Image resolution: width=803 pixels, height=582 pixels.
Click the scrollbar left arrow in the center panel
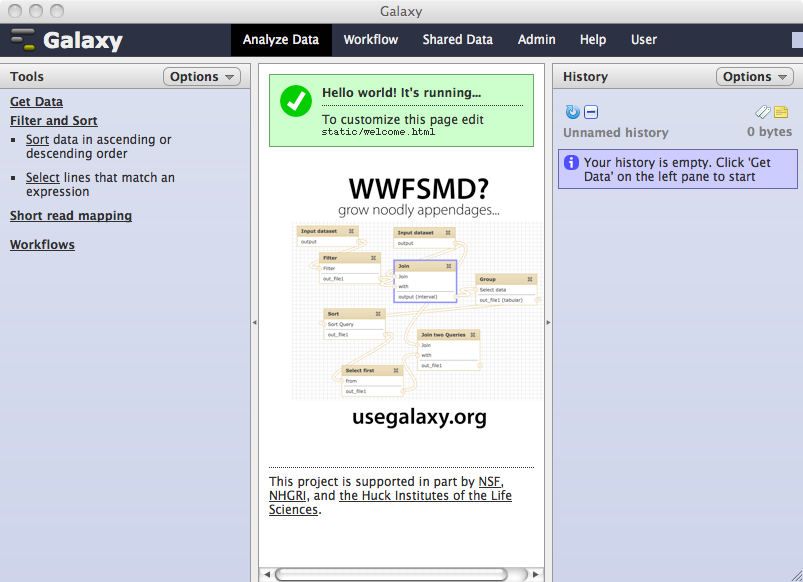(x=267, y=574)
